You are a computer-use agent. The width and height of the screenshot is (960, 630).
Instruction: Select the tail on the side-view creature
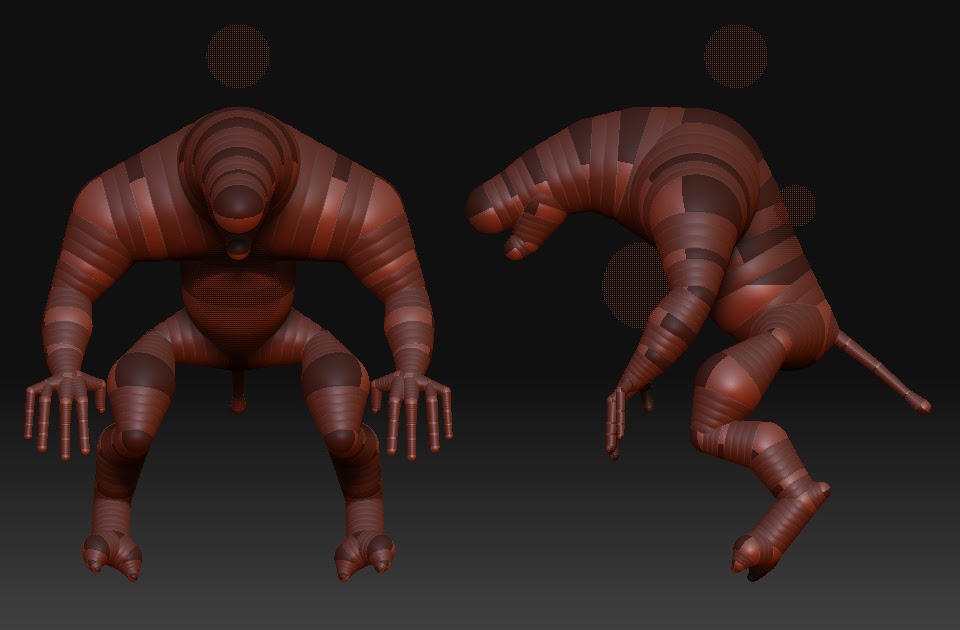point(883,372)
